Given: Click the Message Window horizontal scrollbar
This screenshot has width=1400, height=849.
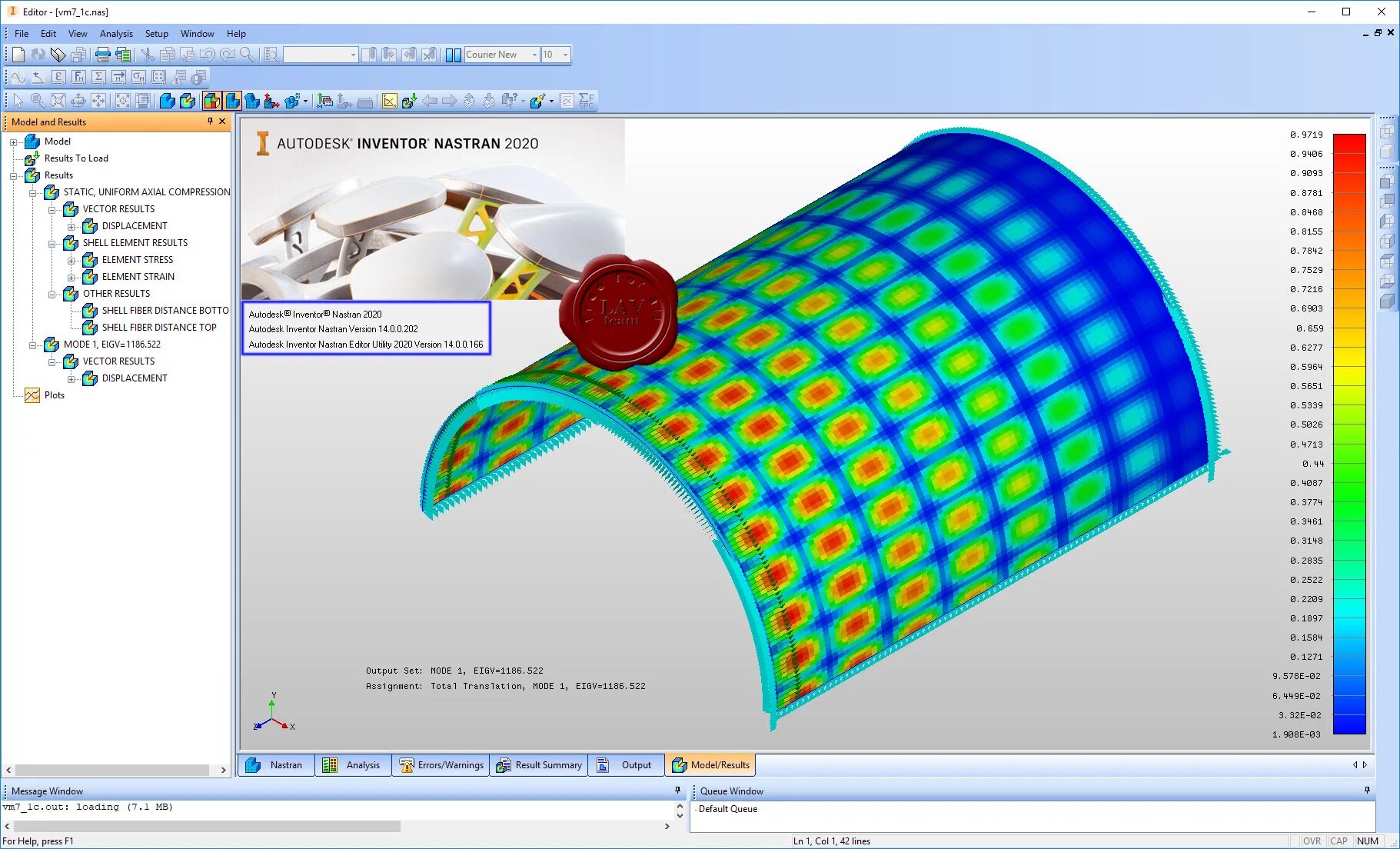Looking at the screenshot, I should (207, 827).
